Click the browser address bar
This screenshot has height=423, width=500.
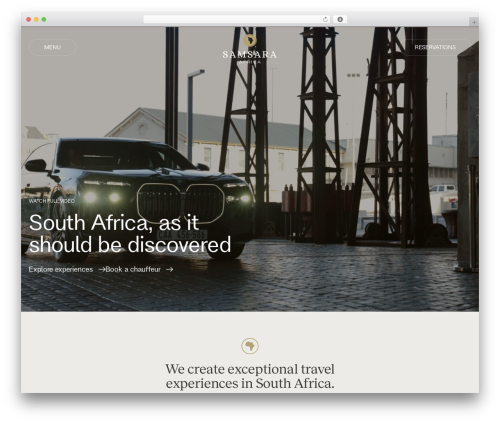[237, 20]
